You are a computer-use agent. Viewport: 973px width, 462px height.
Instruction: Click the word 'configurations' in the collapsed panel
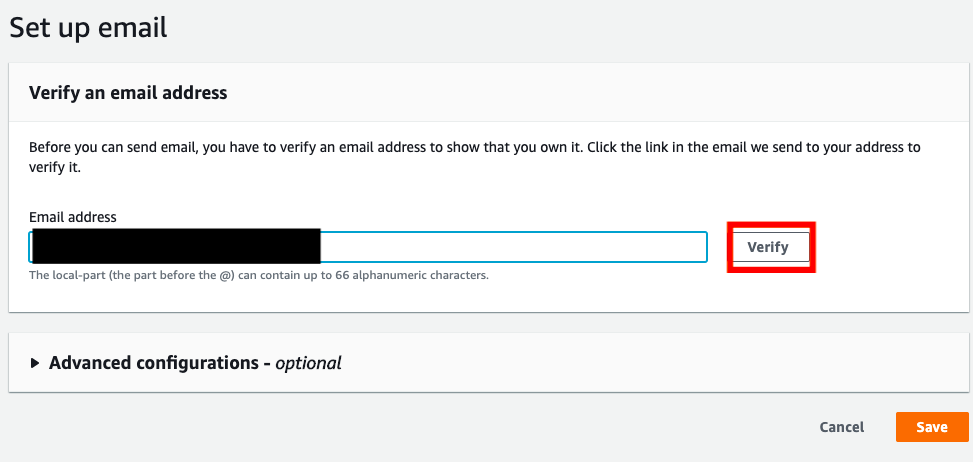(200, 363)
